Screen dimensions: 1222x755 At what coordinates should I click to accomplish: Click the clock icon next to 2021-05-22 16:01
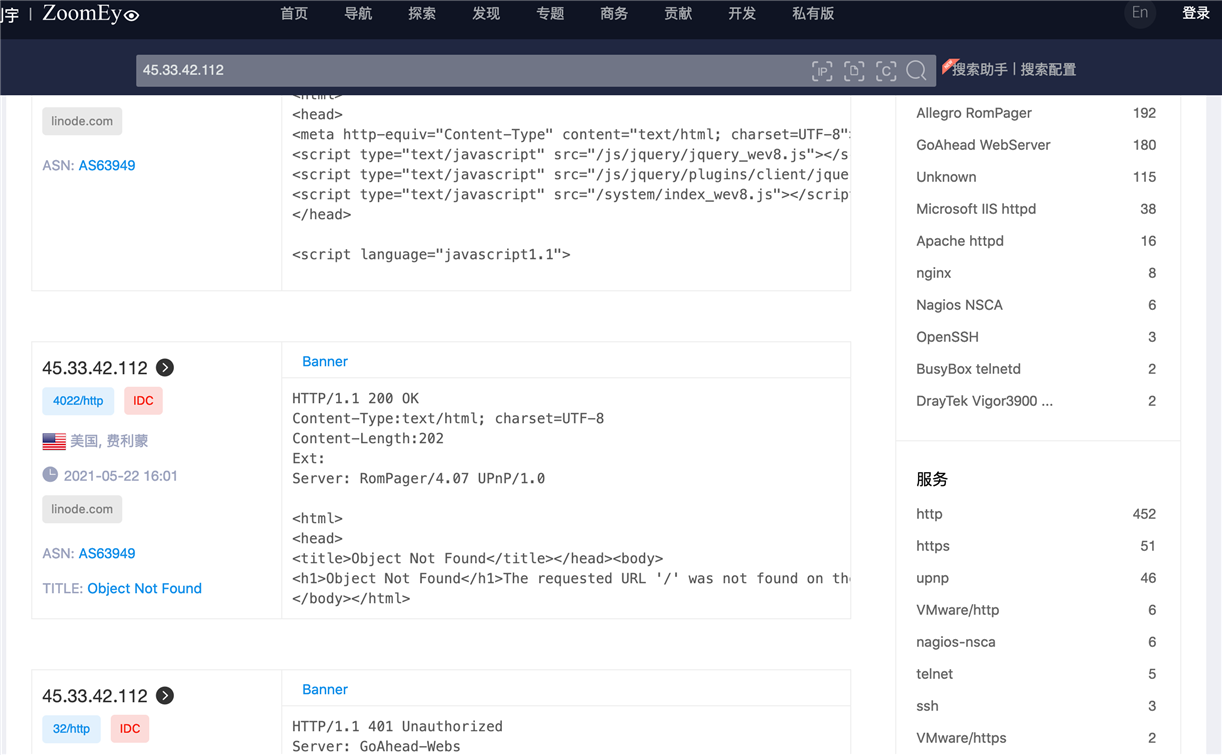point(50,475)
